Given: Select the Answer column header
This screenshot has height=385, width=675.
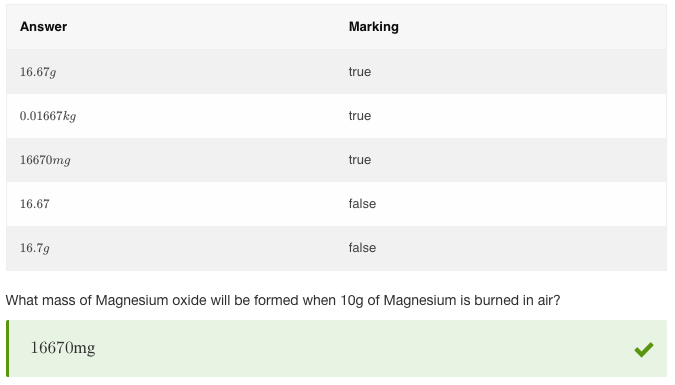Looking at the screenshot, I should 43,27.
